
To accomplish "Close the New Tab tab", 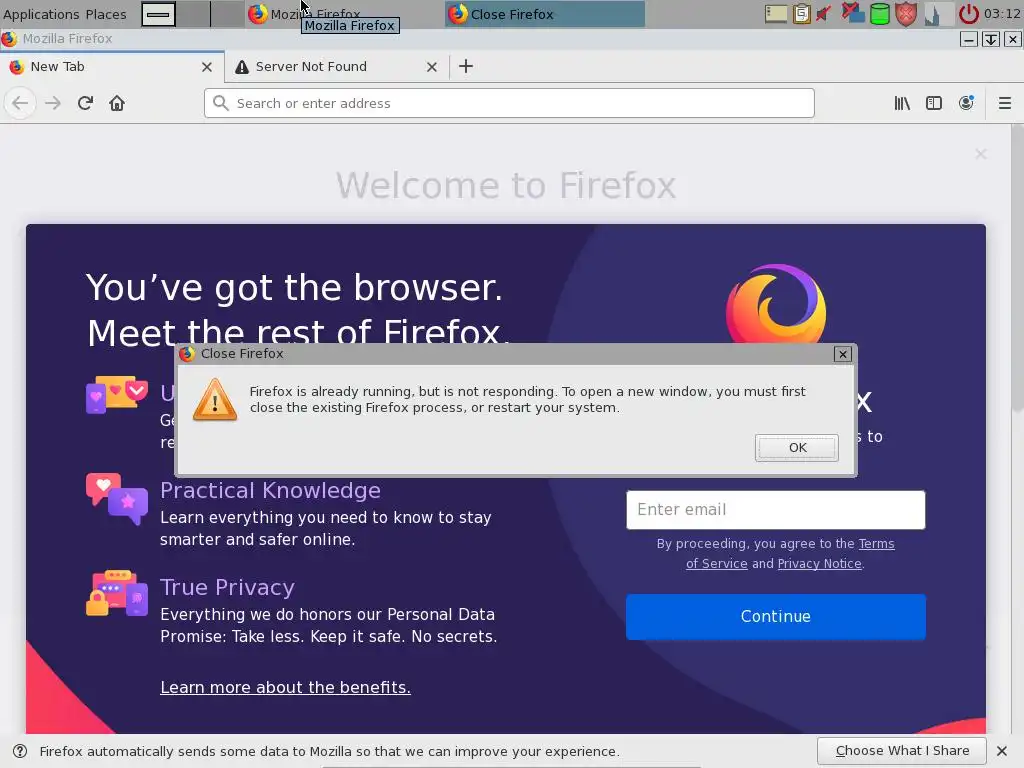I will (x=206, y=67).
